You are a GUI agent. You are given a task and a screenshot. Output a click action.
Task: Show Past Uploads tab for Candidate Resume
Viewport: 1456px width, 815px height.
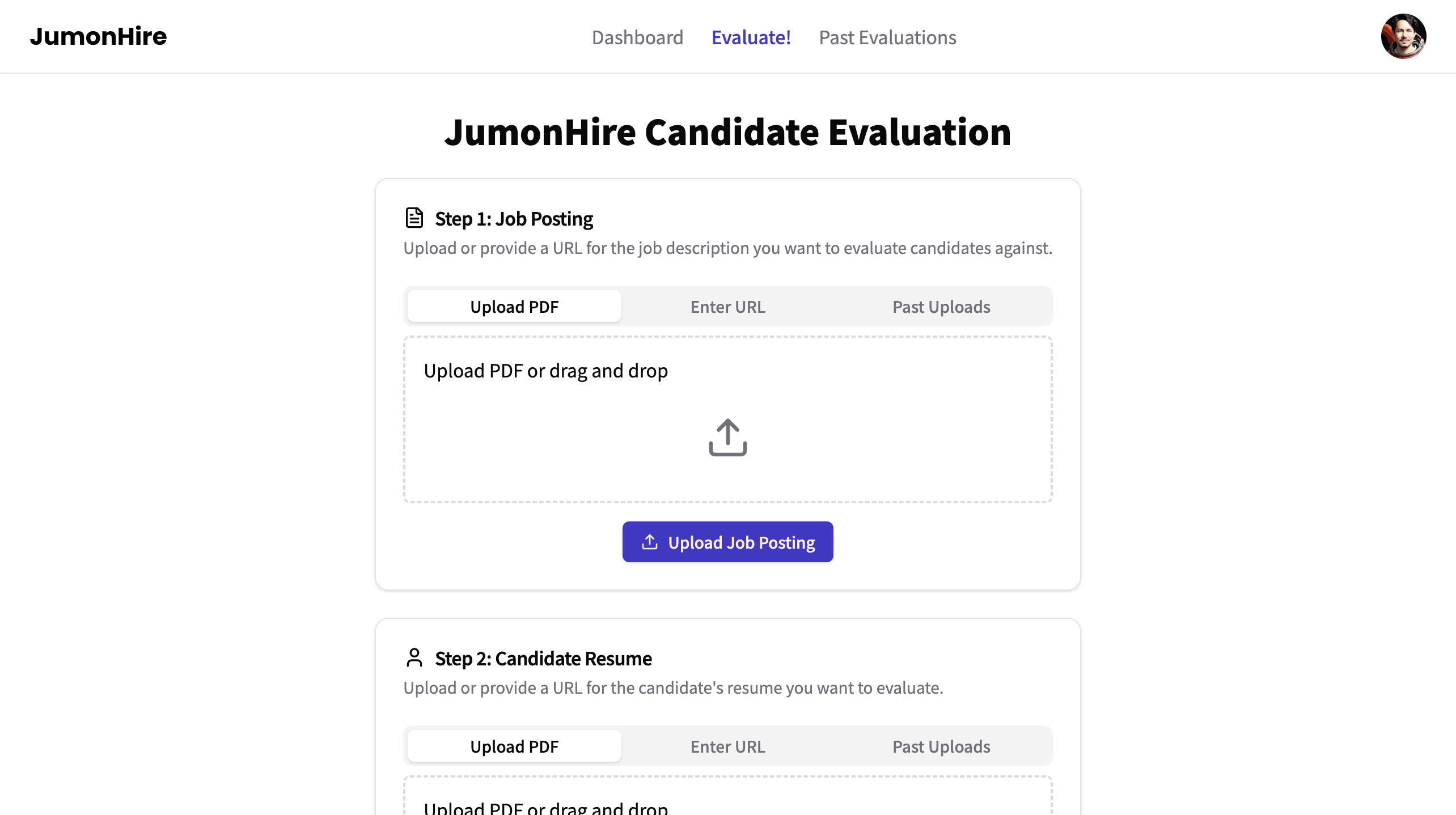[x=941, y=746]
